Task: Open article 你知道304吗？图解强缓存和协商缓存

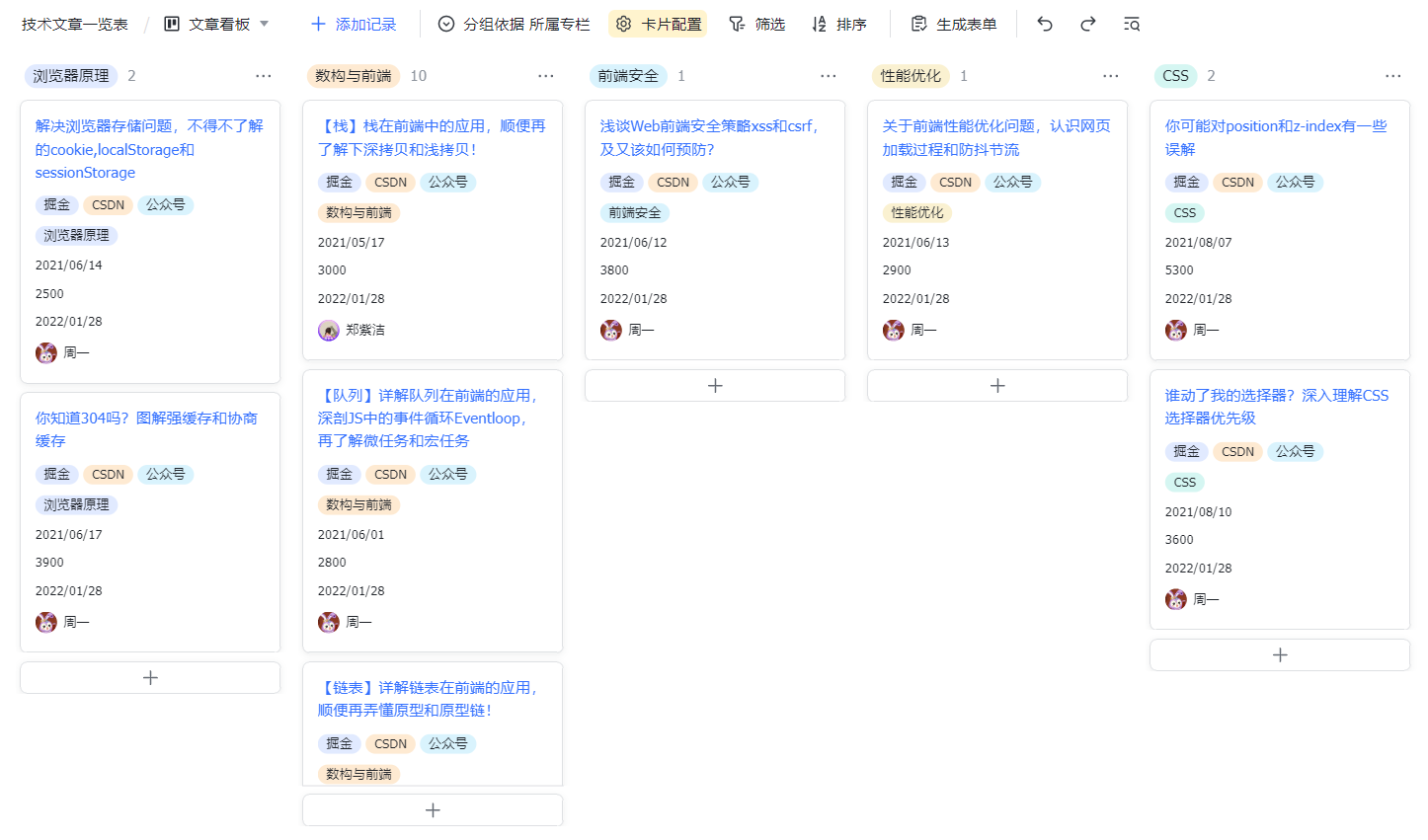Action: tap(147, 429)
